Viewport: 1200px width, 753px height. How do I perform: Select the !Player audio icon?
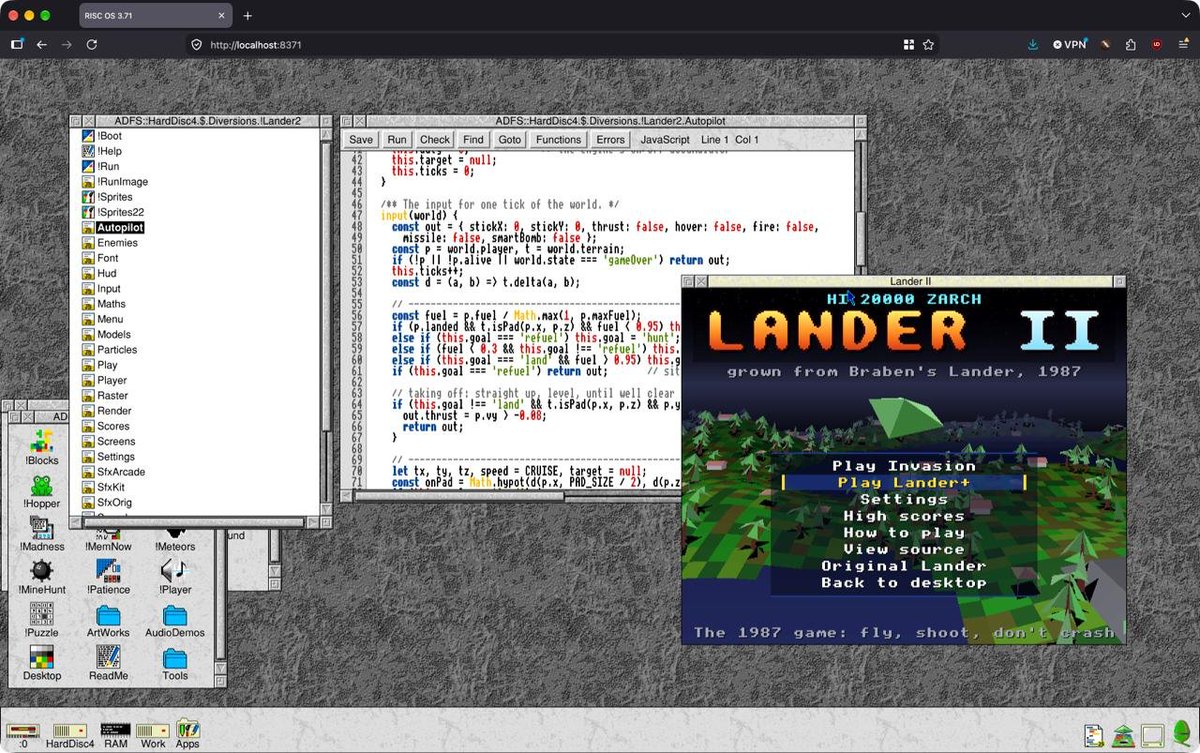pos(175,577)
